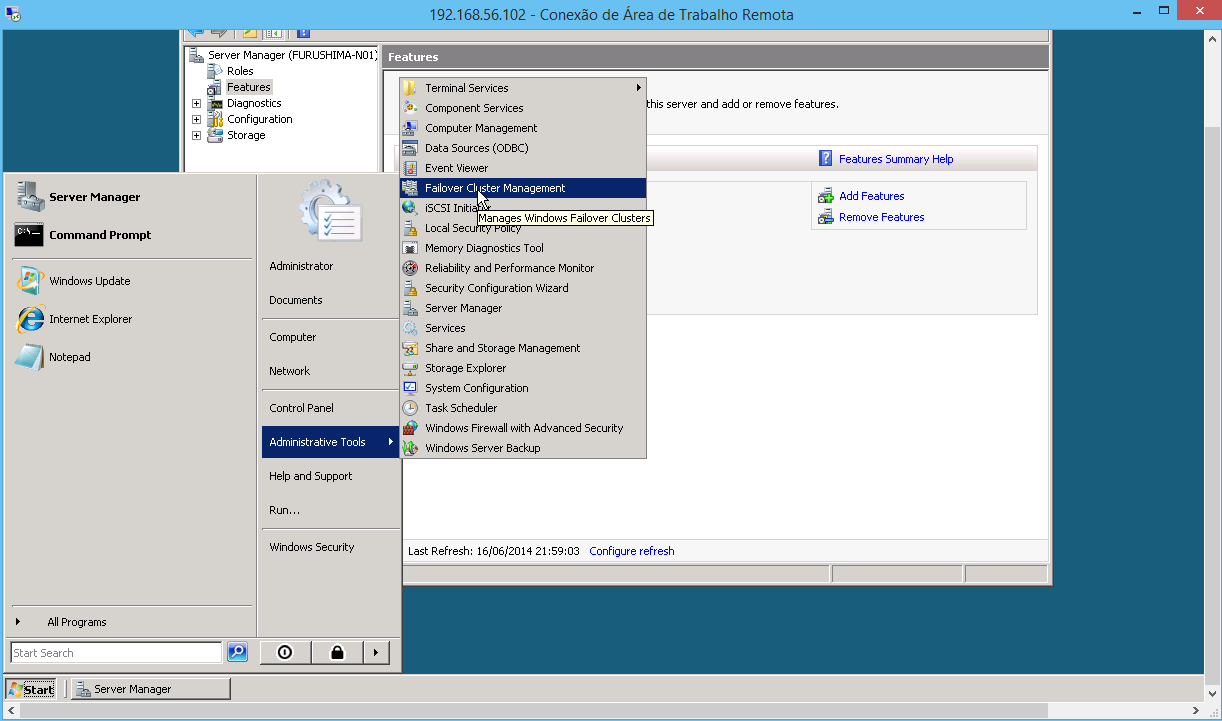The width and height of the screenshot is (1222, 721).
Task: Open Features Summary Help link
Action: pos(896,159)
